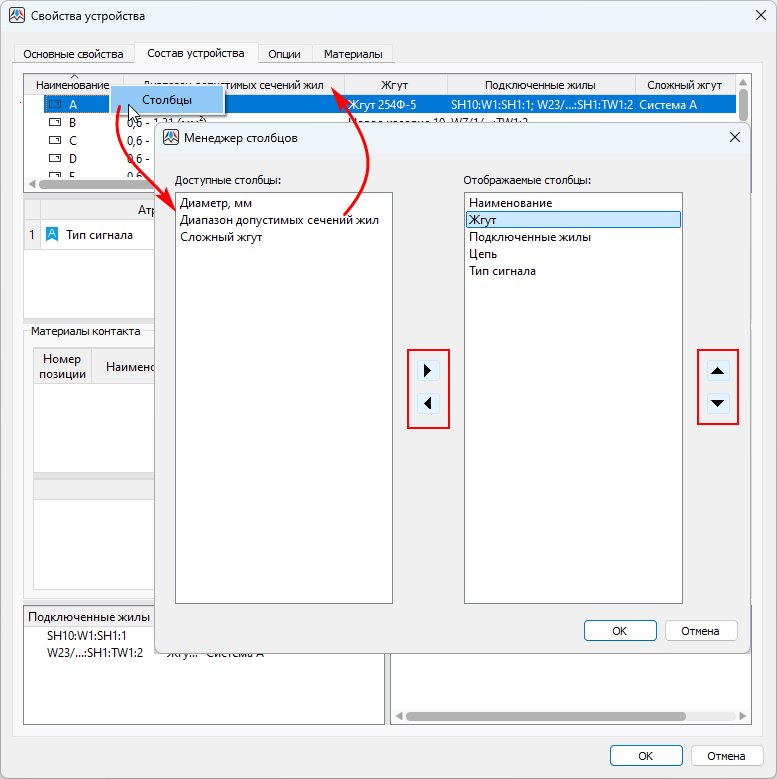
Task: Sort by the Наименование column header
Action: pyautogui.click(x=72, y=86)
